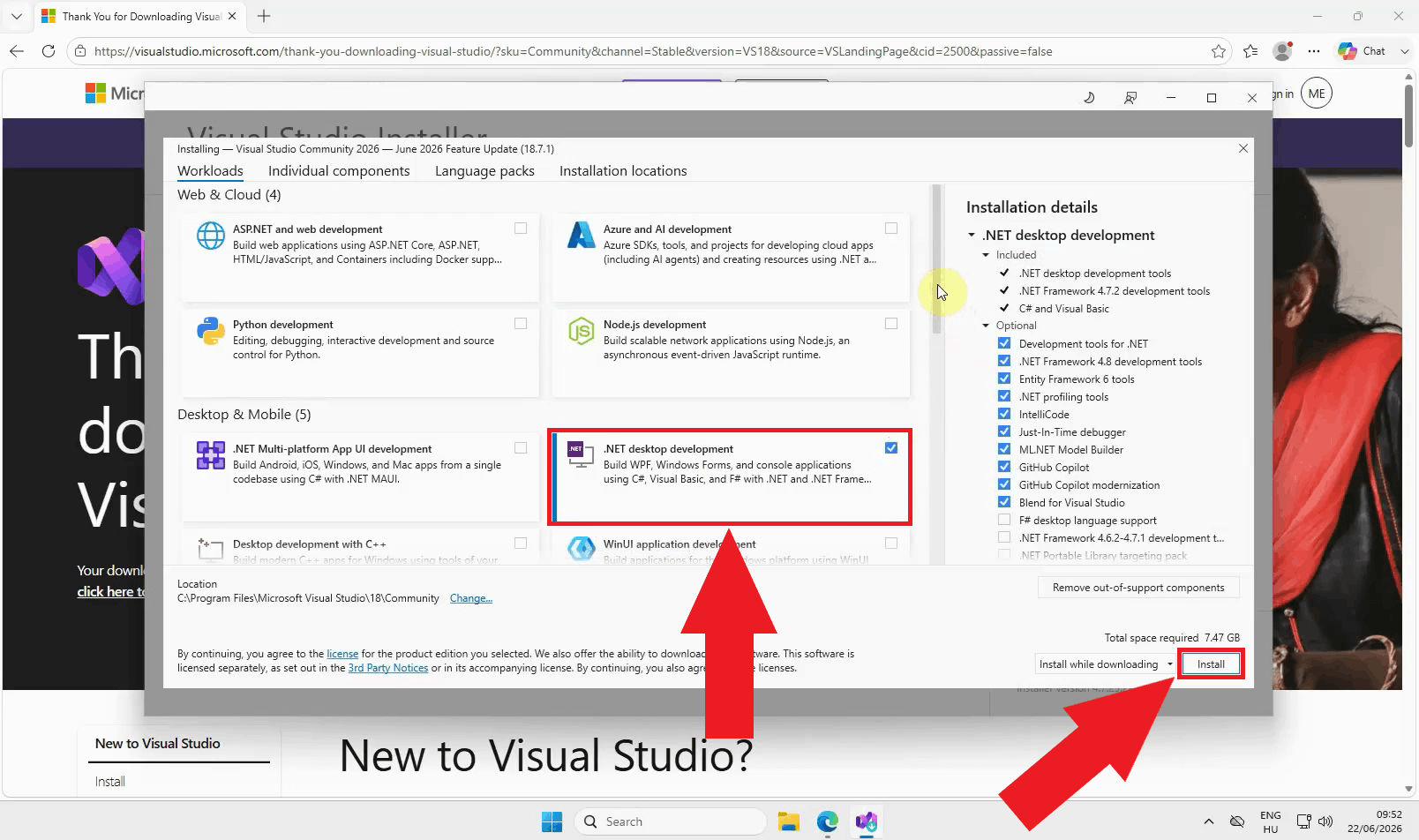Check the ASP.NET and web development workload
Screen dimensions: 1419x840
[521, 229]
